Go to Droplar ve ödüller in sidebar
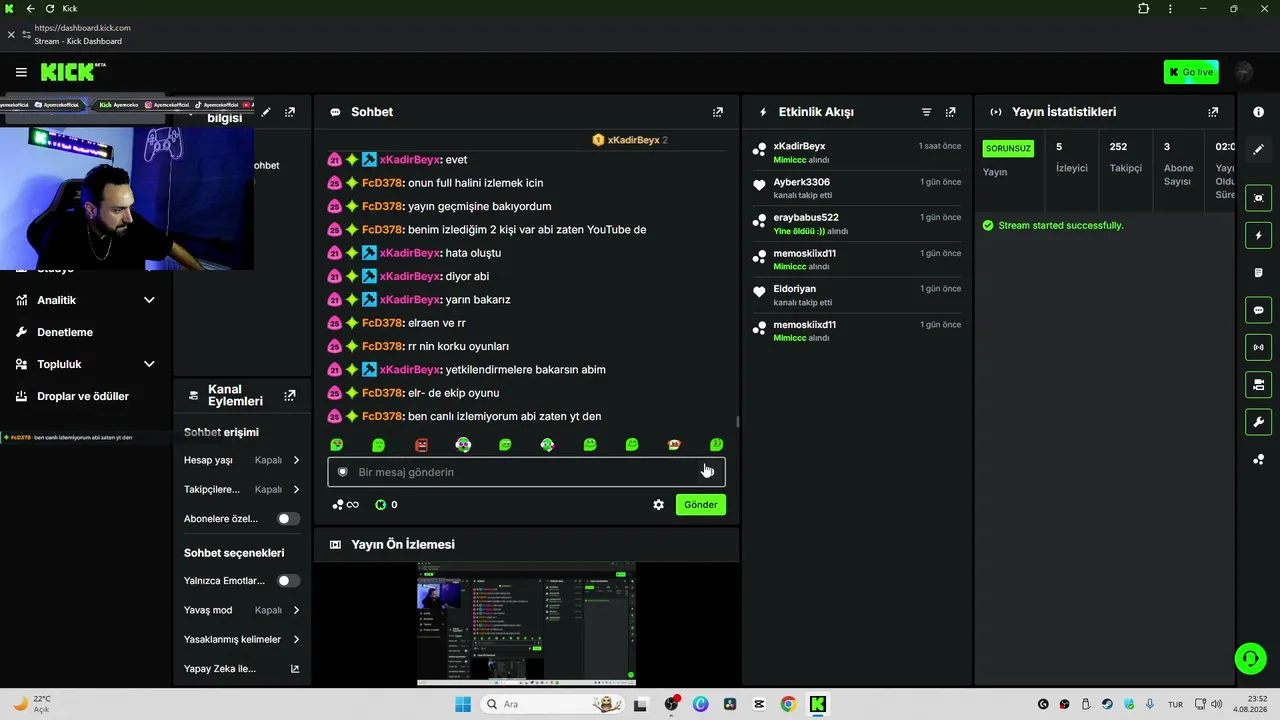 83,396
